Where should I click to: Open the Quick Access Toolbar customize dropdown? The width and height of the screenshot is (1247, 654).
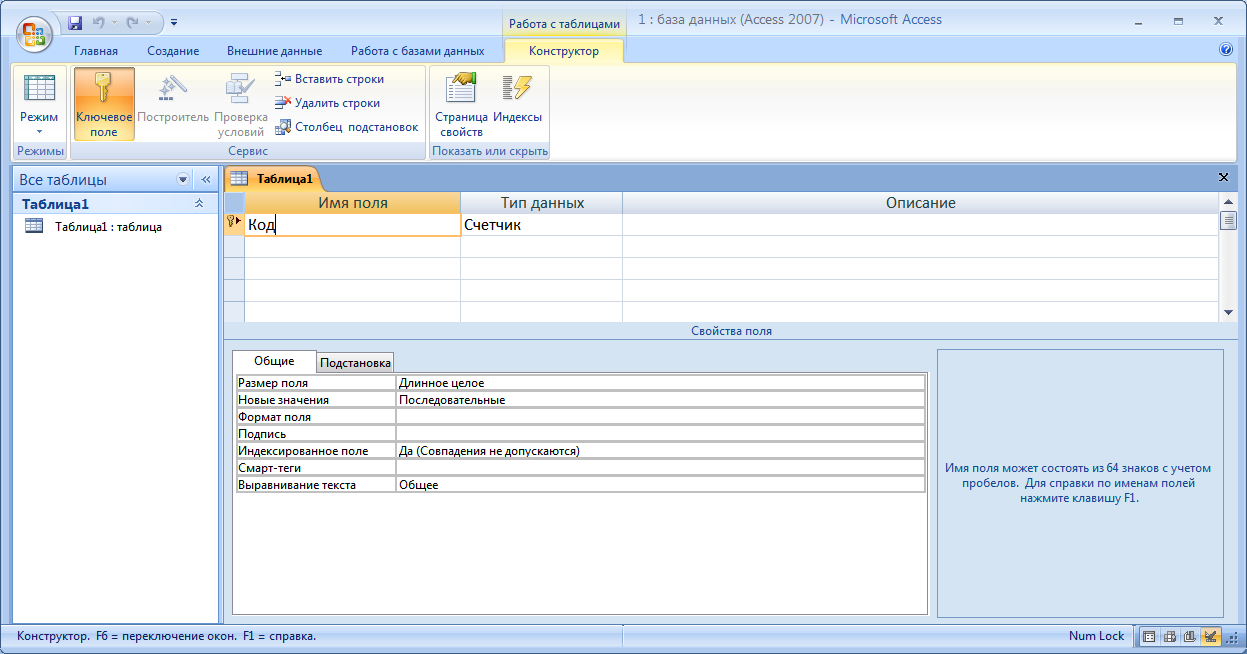click(174, 21)
